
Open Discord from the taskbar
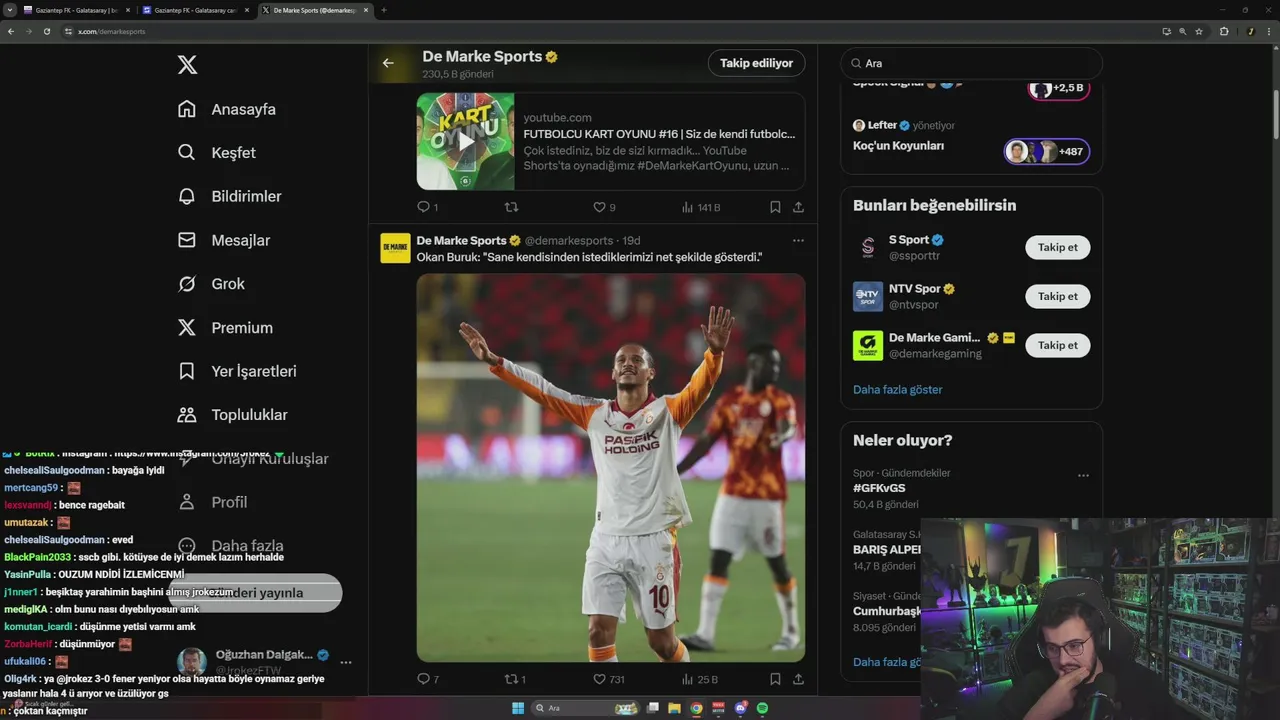click(741, 708)
